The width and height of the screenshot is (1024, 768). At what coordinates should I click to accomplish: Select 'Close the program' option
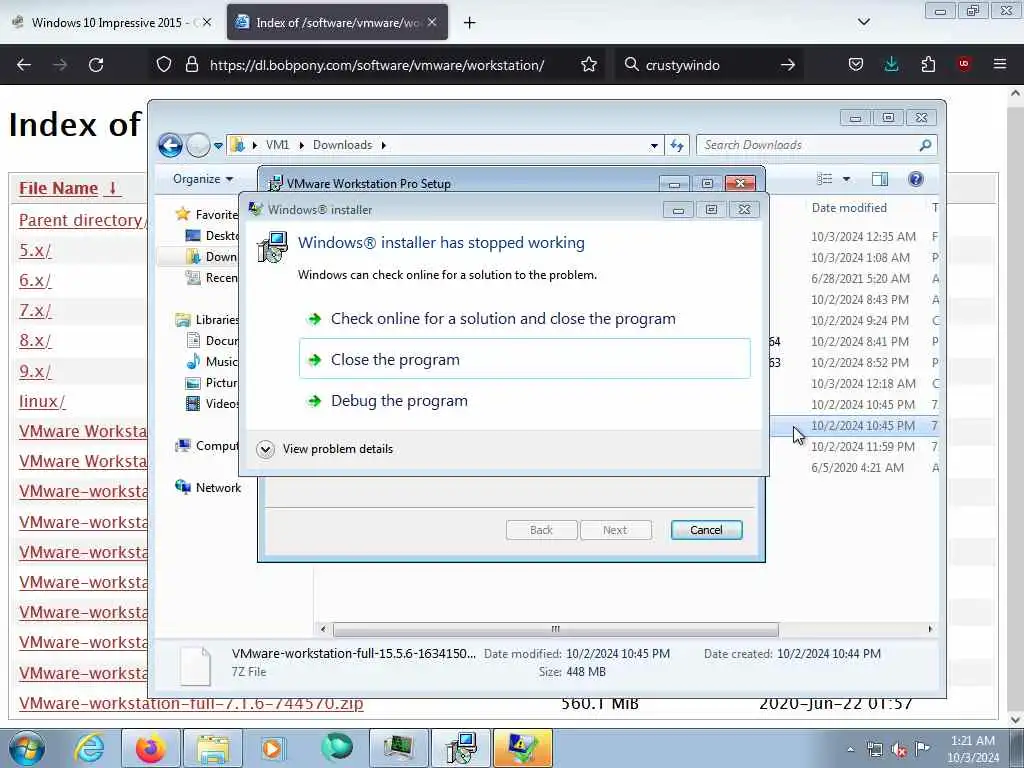[x=524, y=359]
